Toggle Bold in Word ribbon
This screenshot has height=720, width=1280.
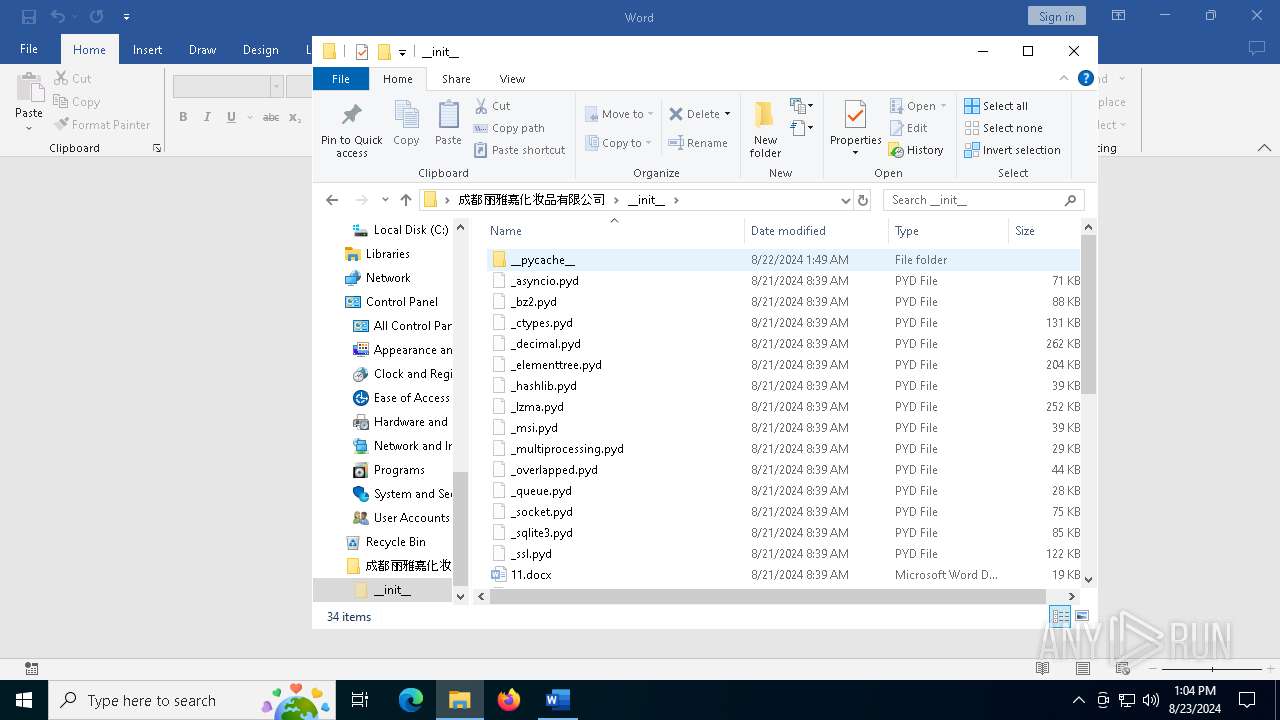point(183,117)
